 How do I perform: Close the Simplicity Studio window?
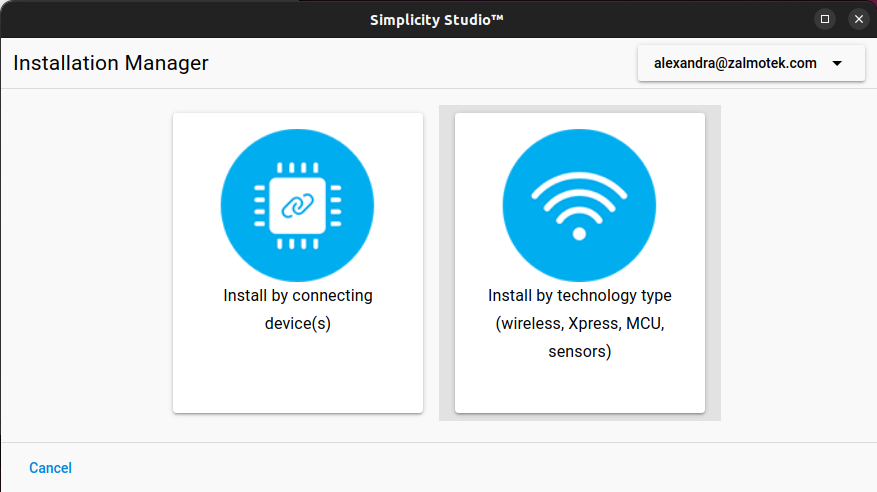[859, 19]
